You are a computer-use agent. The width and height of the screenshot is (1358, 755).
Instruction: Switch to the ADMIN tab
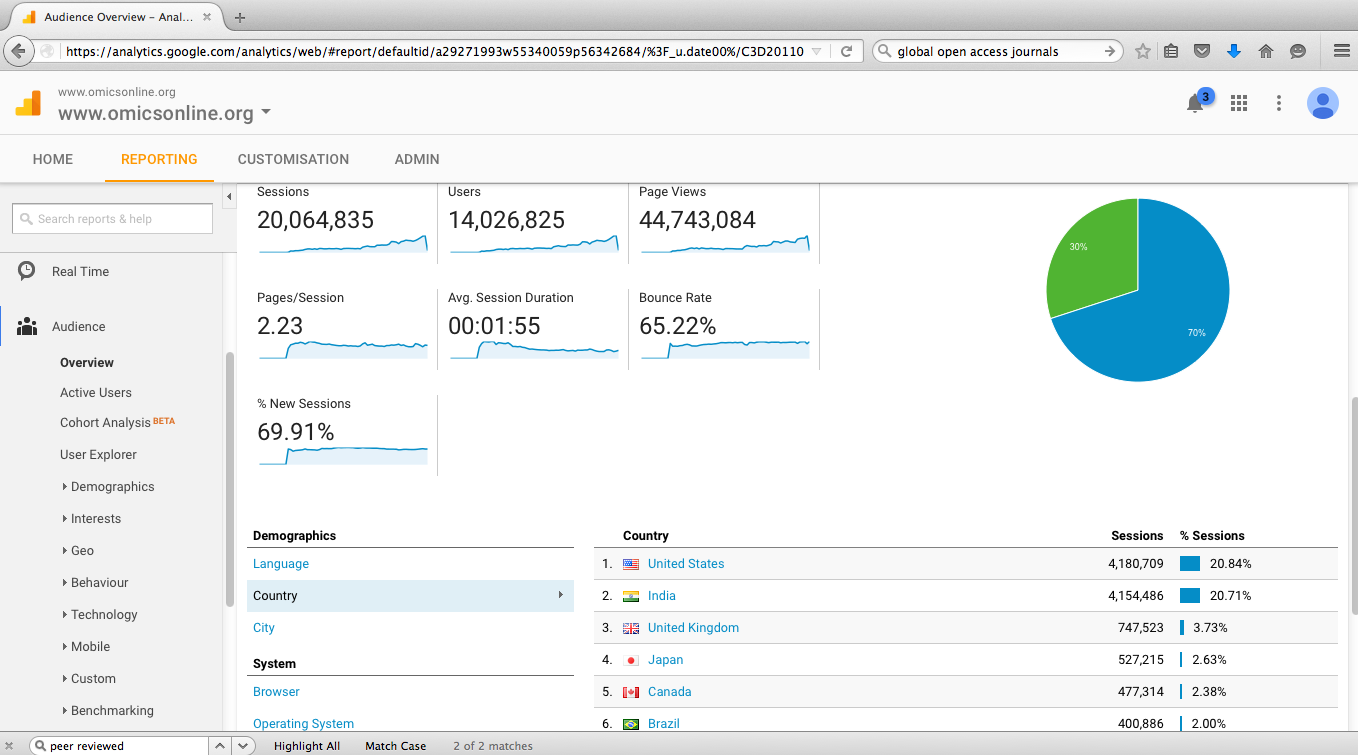pos(416,158)
